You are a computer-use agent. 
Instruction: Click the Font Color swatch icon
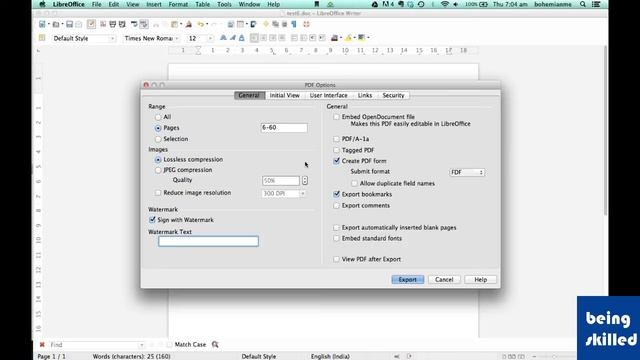(335, 38)
